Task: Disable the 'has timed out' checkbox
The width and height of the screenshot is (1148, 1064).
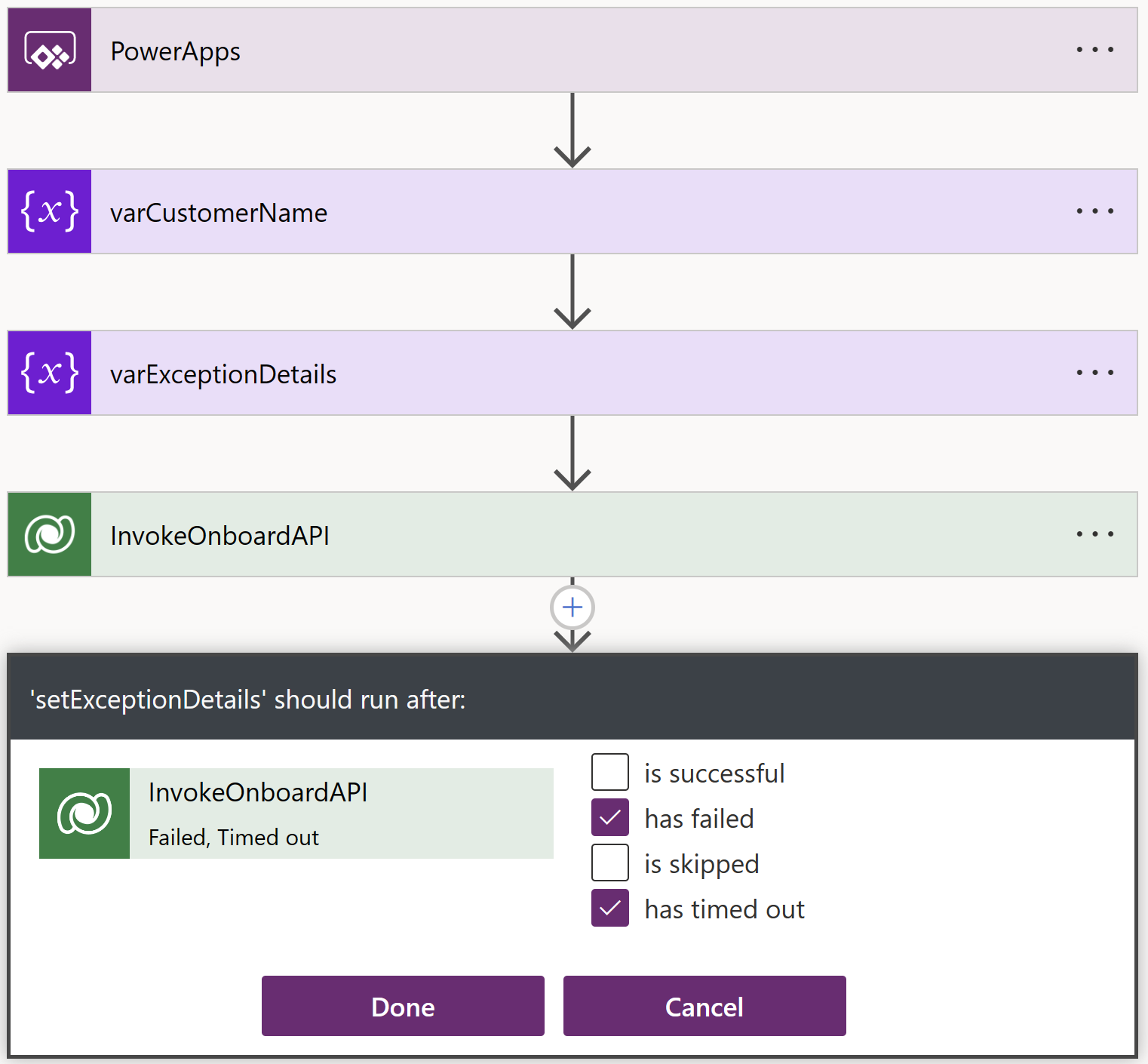Action: click(610, 908)
